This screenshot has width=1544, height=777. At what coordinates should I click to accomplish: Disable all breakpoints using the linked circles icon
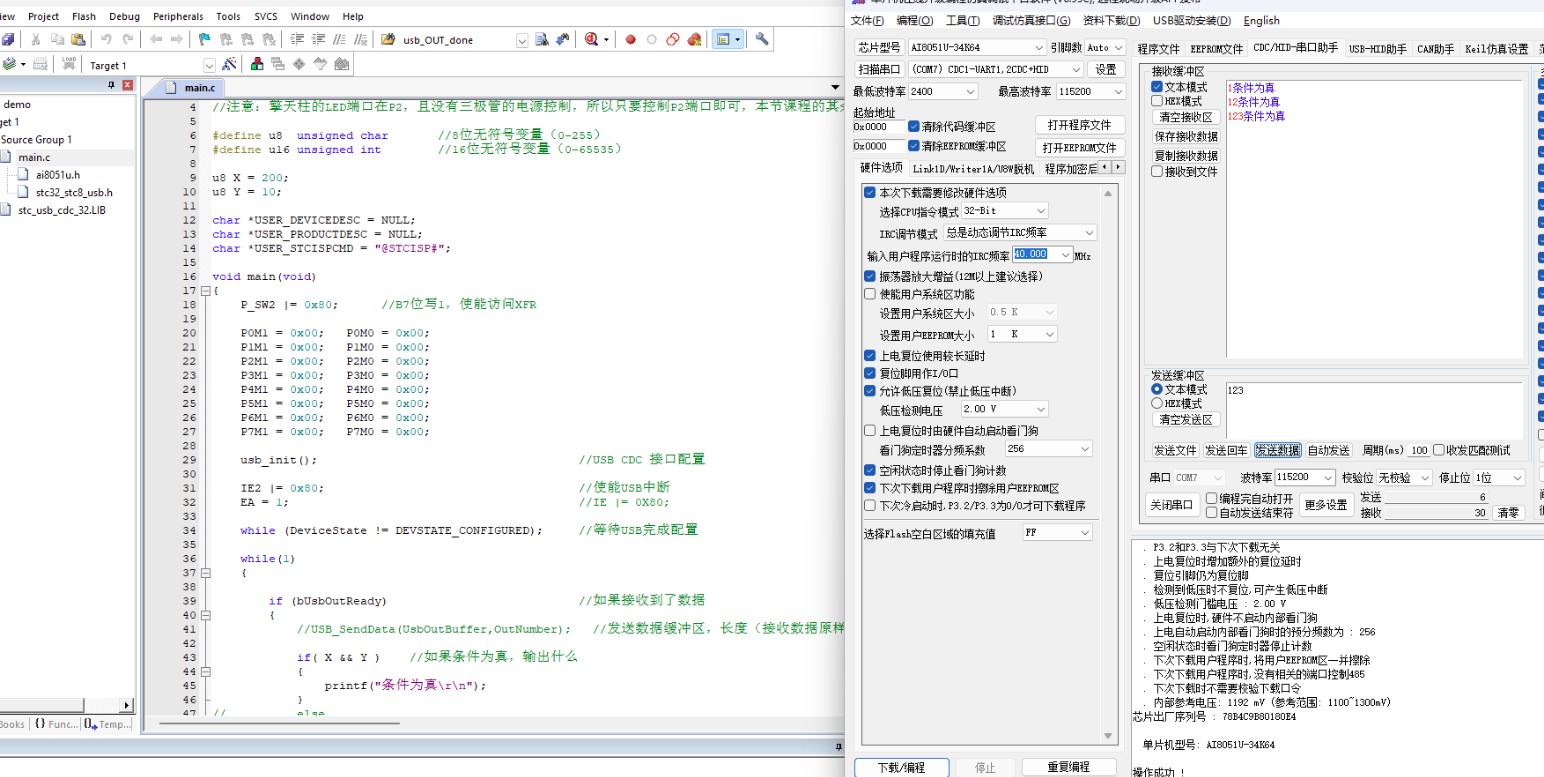click(672, 39)
